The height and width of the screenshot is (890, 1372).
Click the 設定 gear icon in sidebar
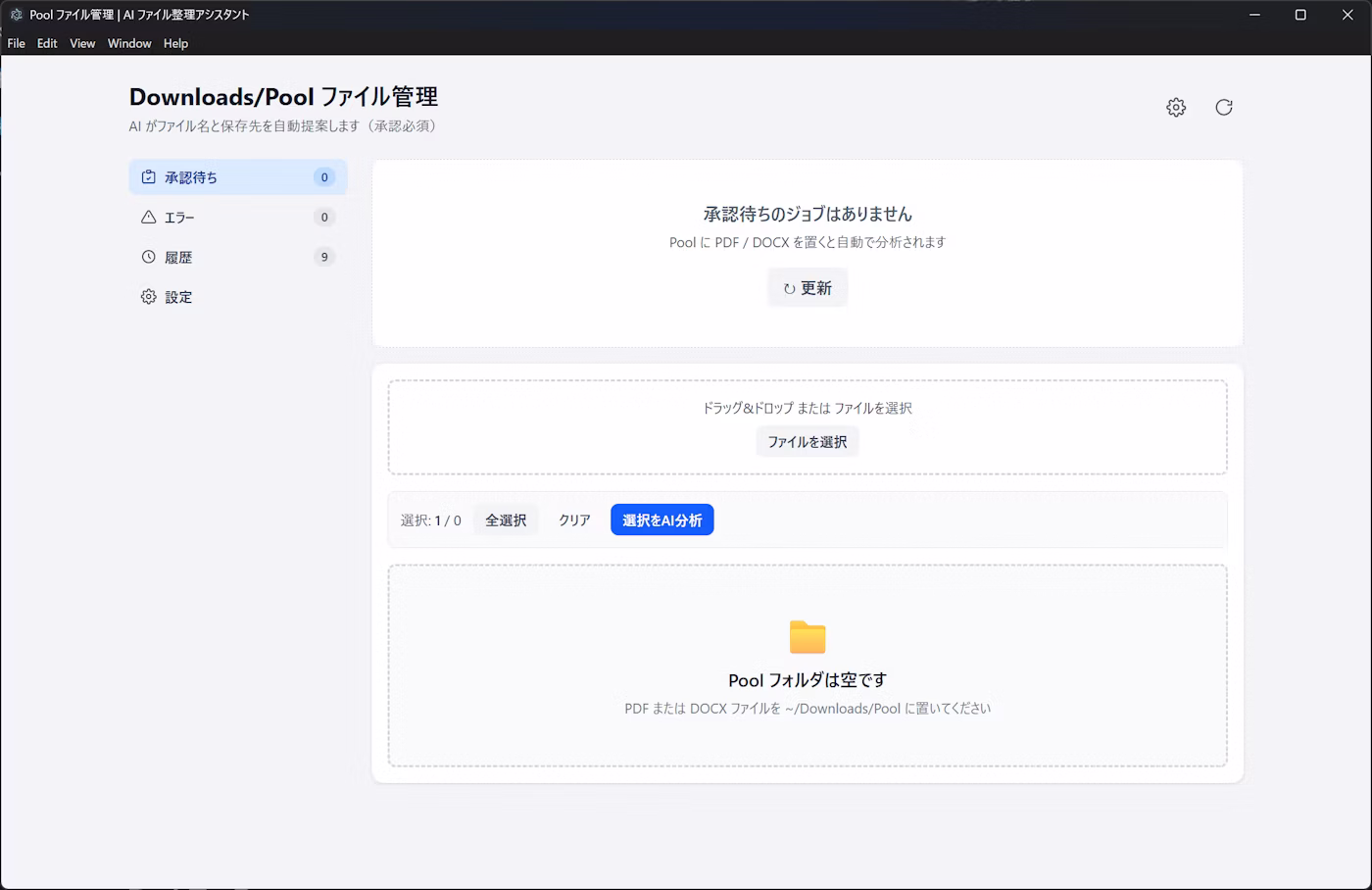[149, 297]
